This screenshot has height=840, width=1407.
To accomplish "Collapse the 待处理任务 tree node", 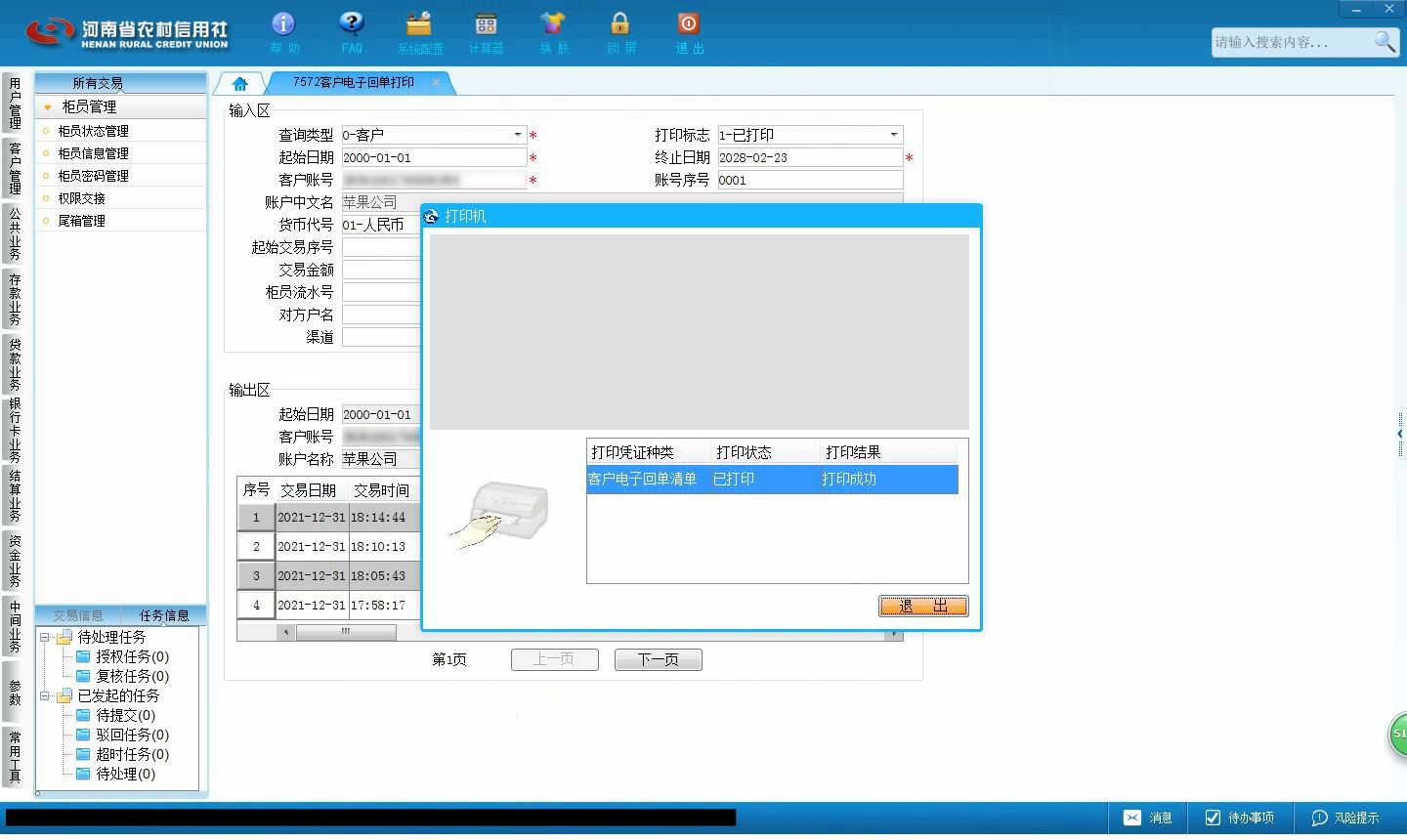I will pos(44,637).
